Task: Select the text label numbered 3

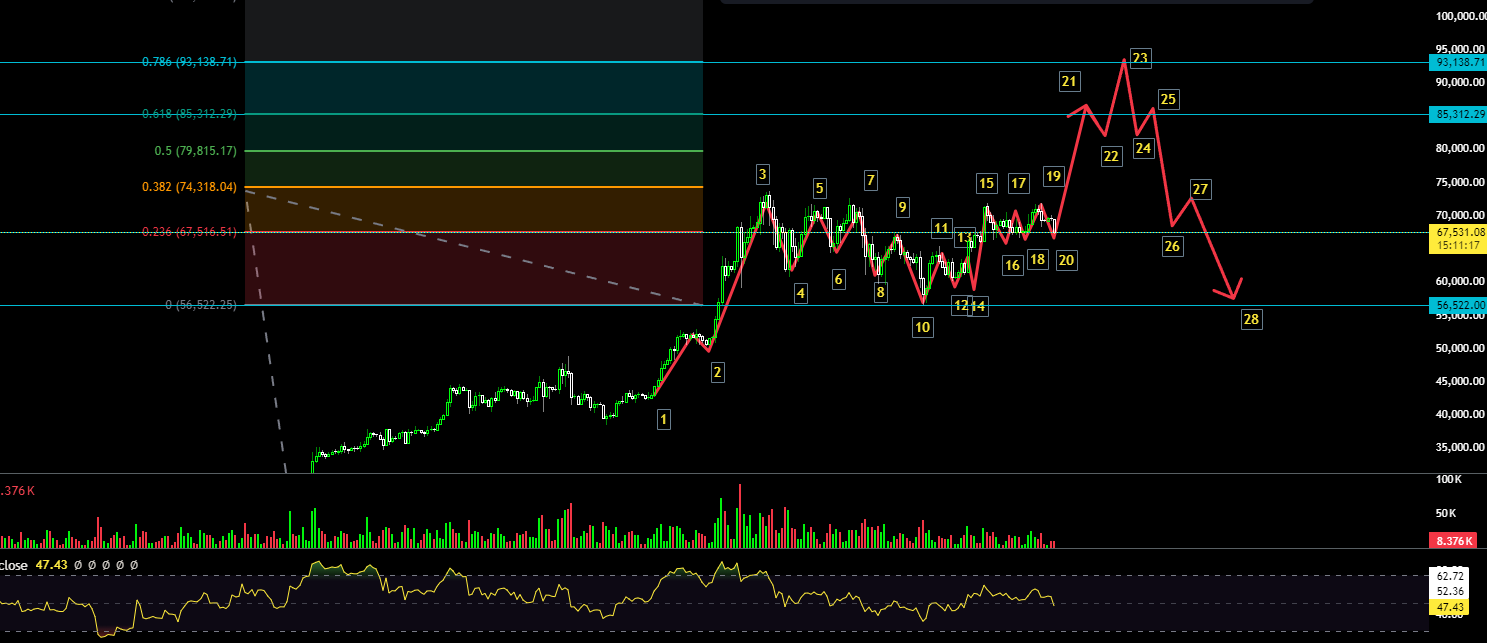Action: (762, 175)
